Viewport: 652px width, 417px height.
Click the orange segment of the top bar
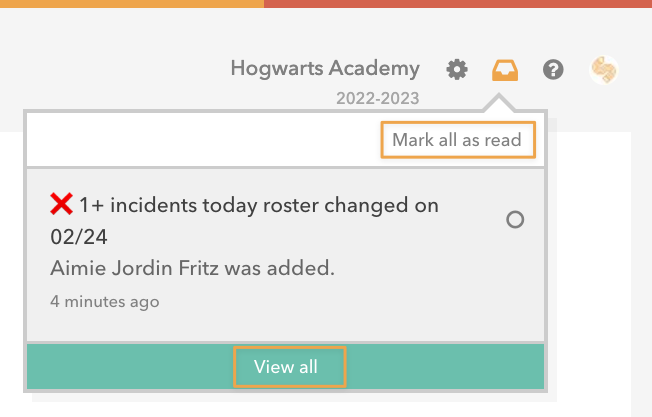pos(130,3)
